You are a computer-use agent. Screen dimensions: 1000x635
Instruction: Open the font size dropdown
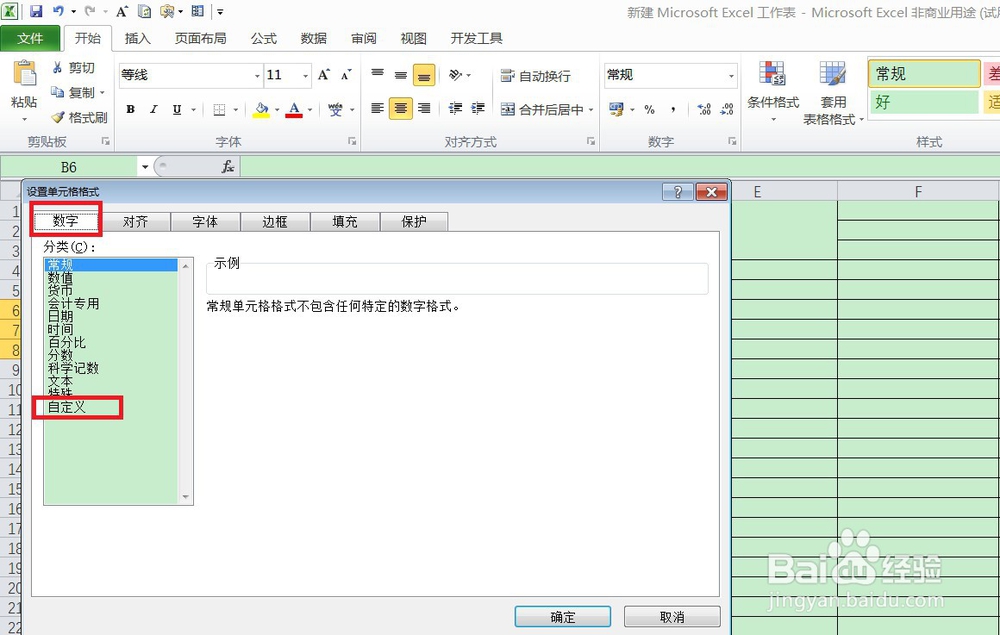tap(305, 75)
